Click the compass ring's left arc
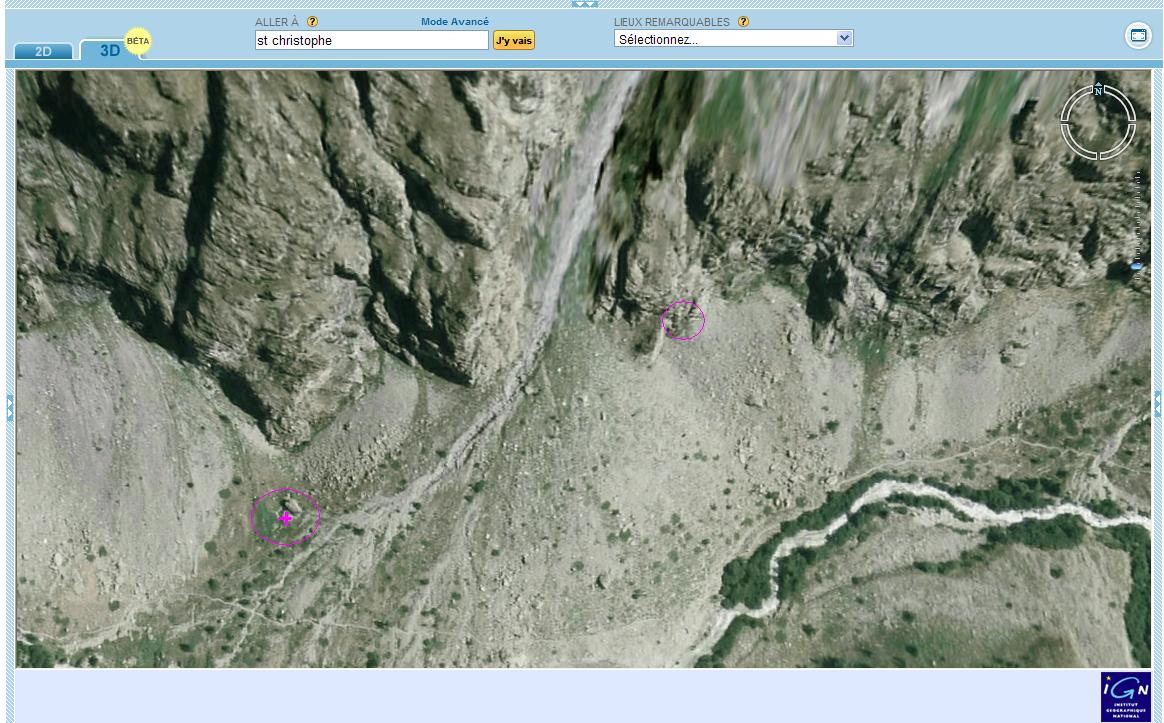1164x723 pixels. coord(1066,122)
